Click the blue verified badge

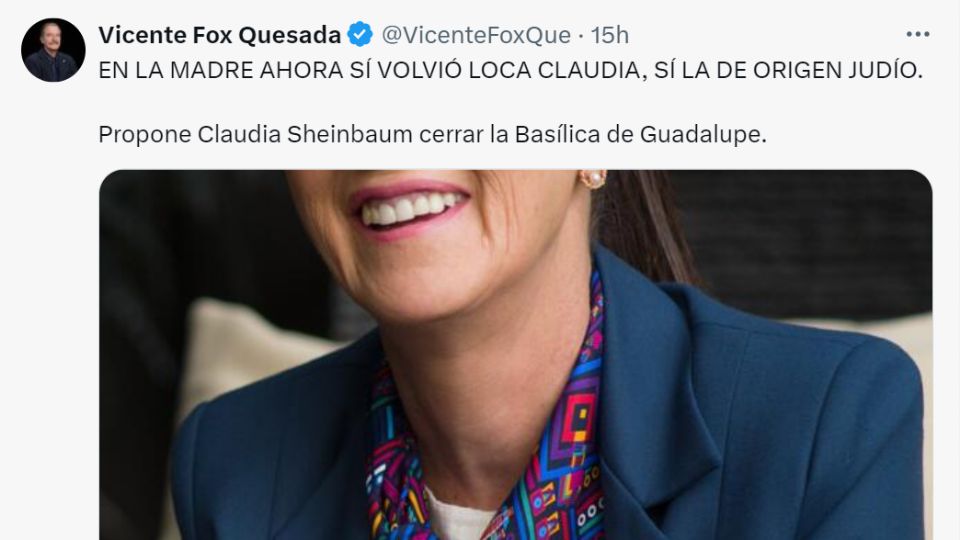(x=360, y=34)
